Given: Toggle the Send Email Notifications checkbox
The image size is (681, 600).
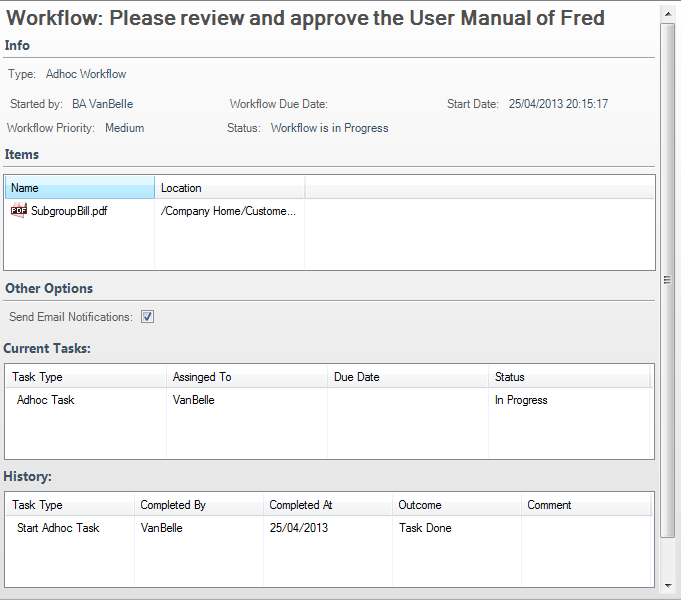Looking at the screenshot, I should (x=147, y=317).
